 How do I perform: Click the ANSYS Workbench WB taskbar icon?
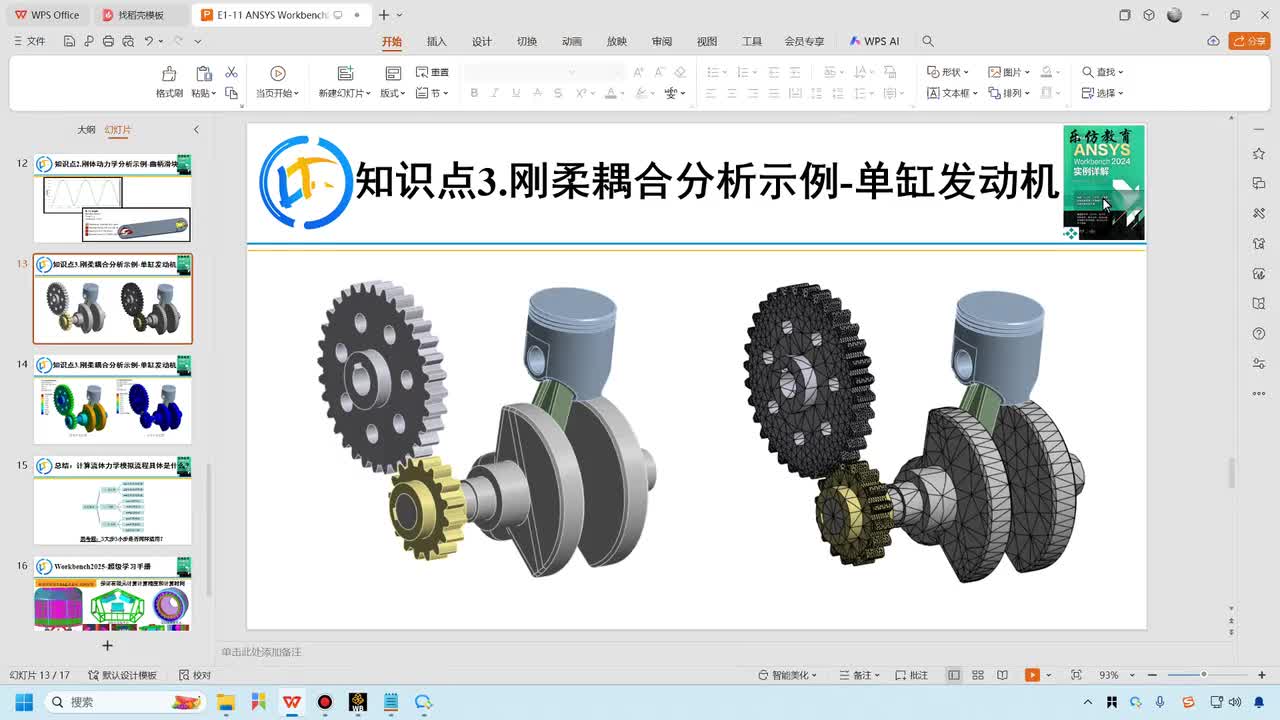click(358, 702)
